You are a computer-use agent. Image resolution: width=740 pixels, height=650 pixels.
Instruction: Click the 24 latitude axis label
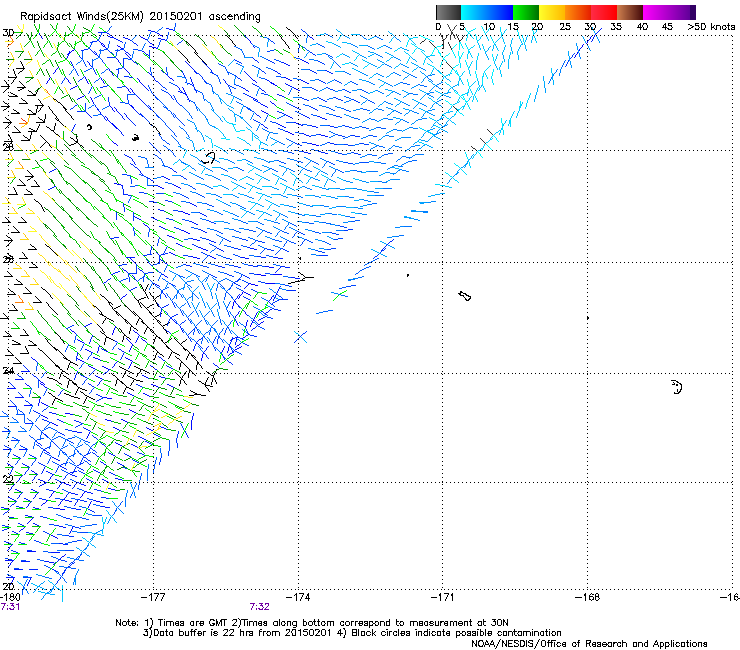pos(8,371)
